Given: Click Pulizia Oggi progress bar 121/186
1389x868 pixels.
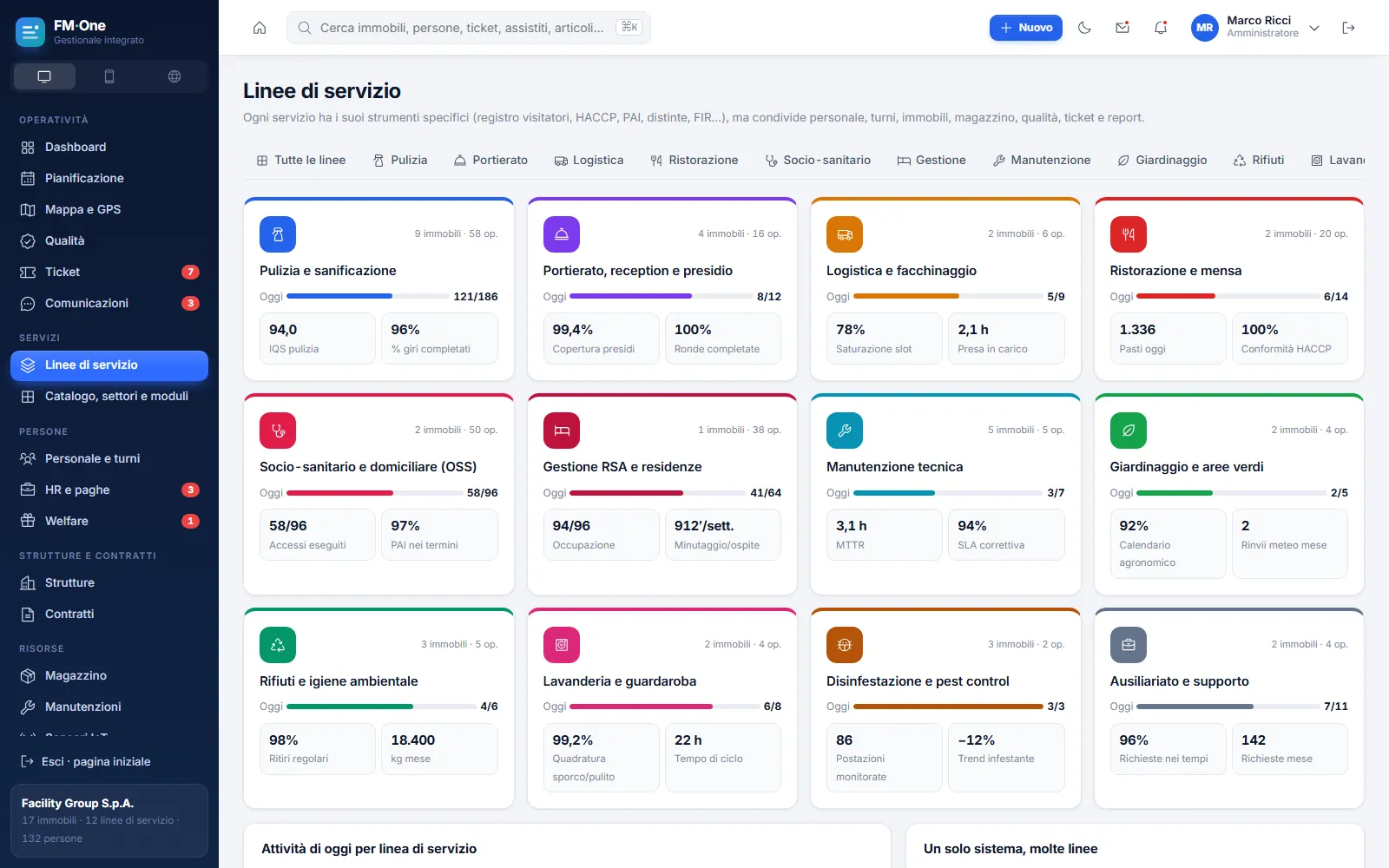Looking at the screenshot, I should (x=366, y=296).
